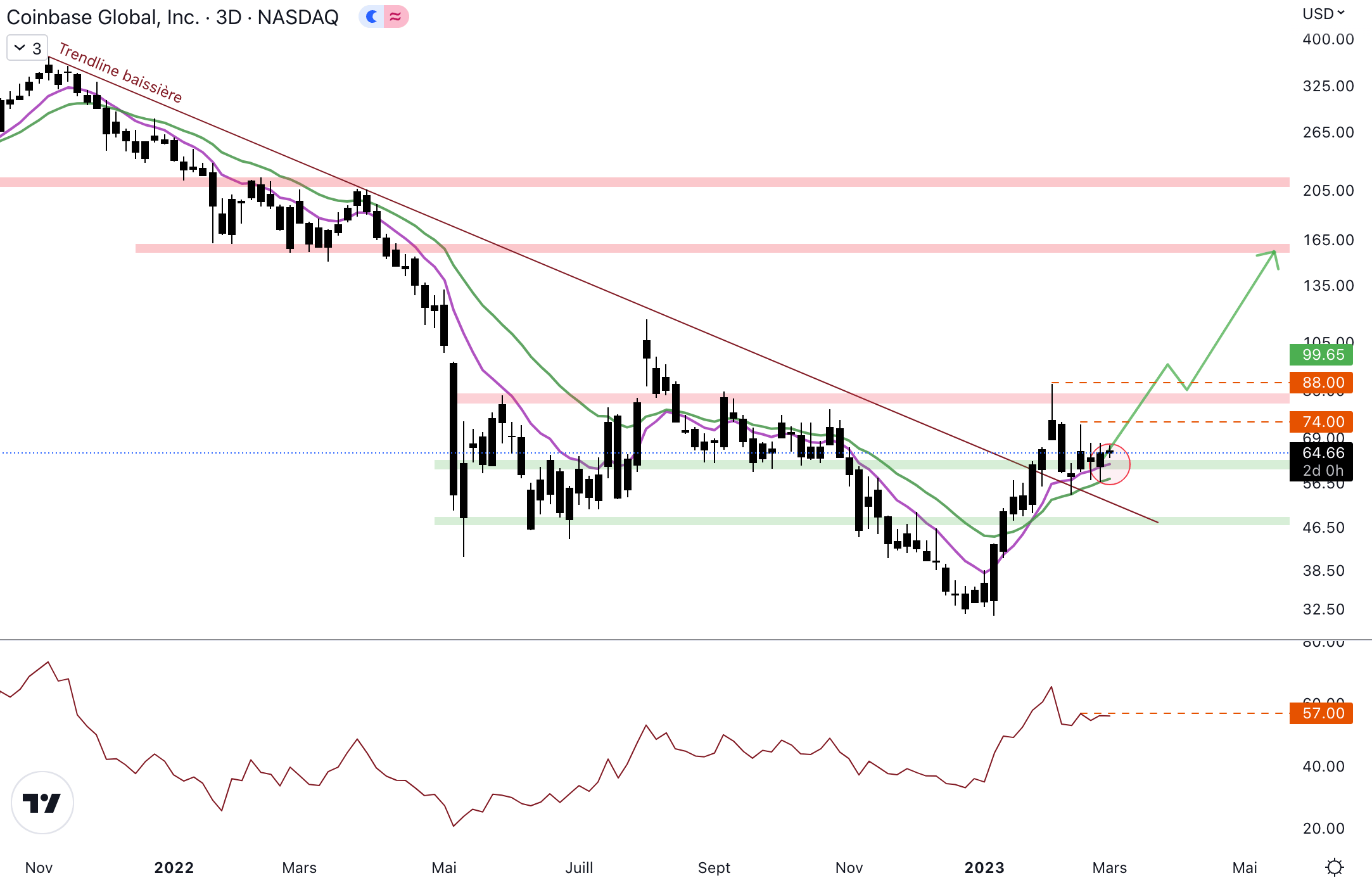Open the USD currency dropdown
This screenshot has width=1372, height=878.
pos(1323,14)
